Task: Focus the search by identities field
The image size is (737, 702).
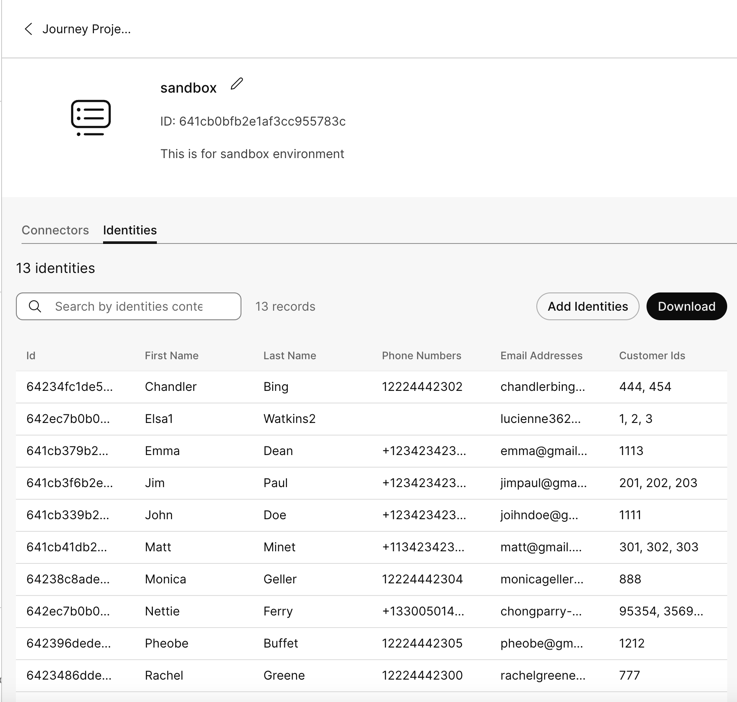Action: click(x=129, y=306)
